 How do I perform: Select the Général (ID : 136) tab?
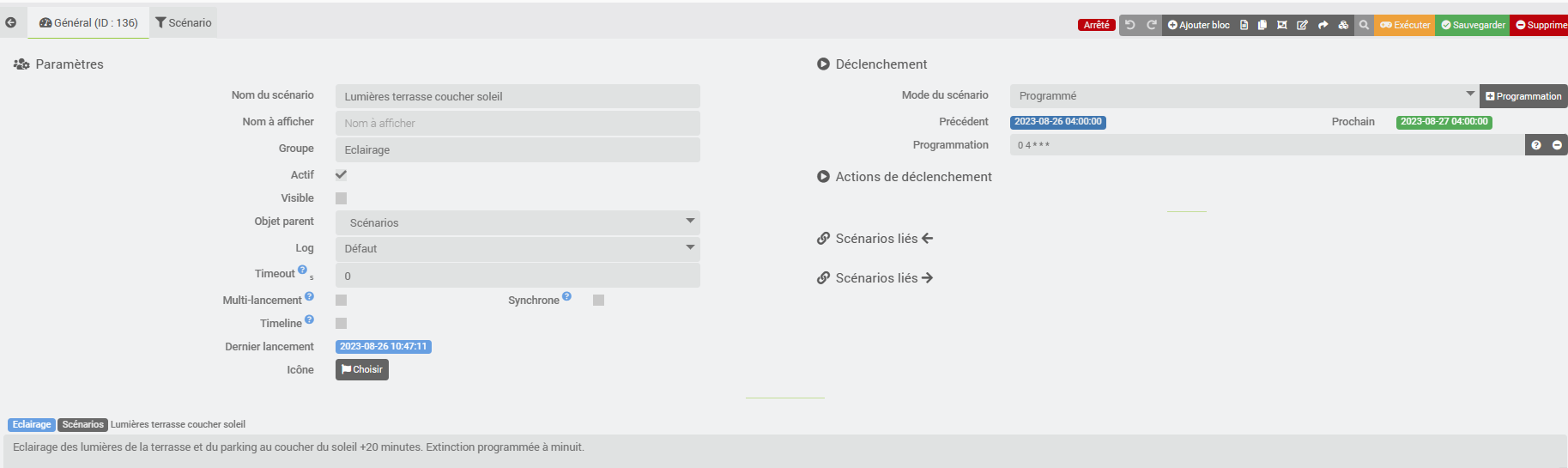88,22
